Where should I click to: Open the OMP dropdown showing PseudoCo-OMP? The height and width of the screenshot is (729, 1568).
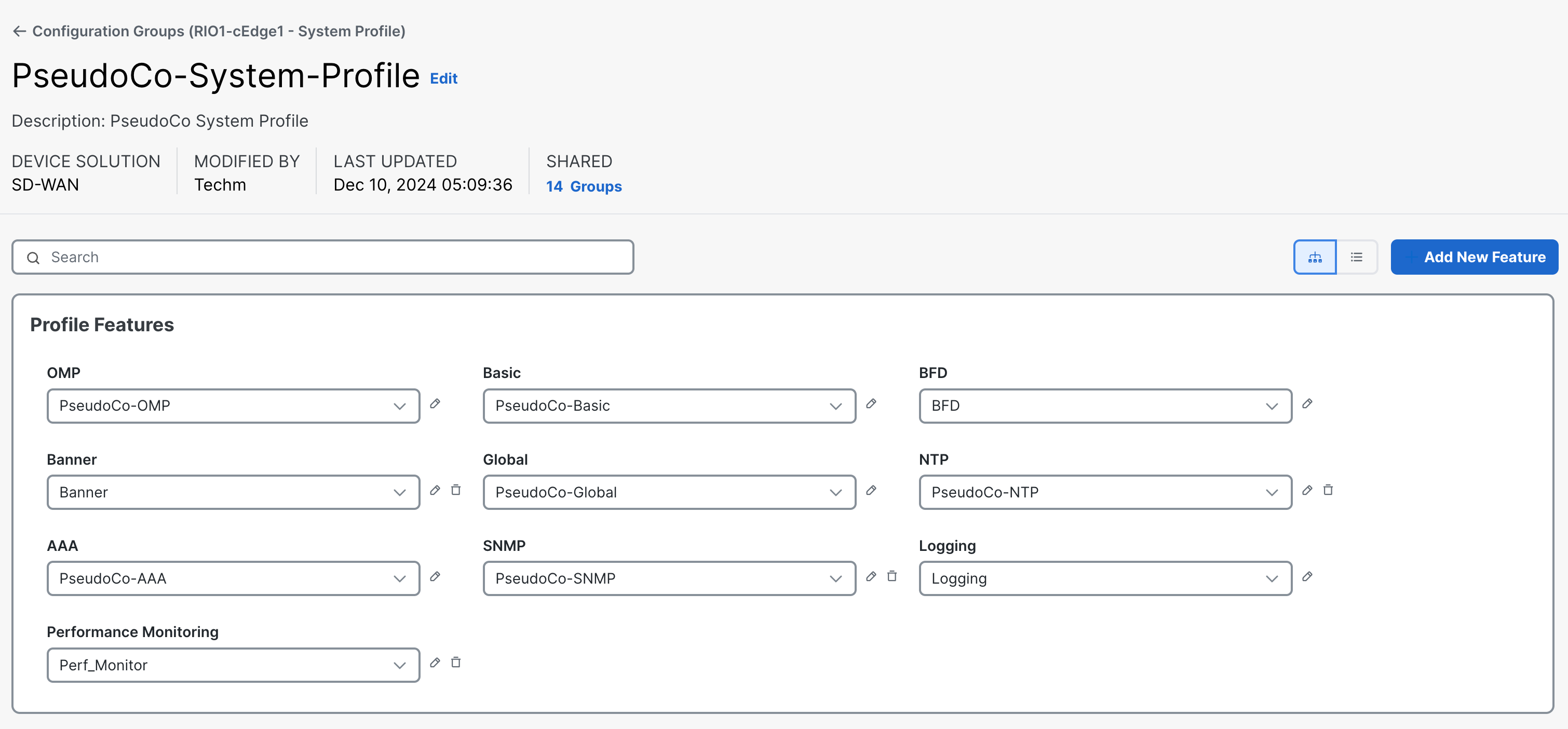point(233,406)
